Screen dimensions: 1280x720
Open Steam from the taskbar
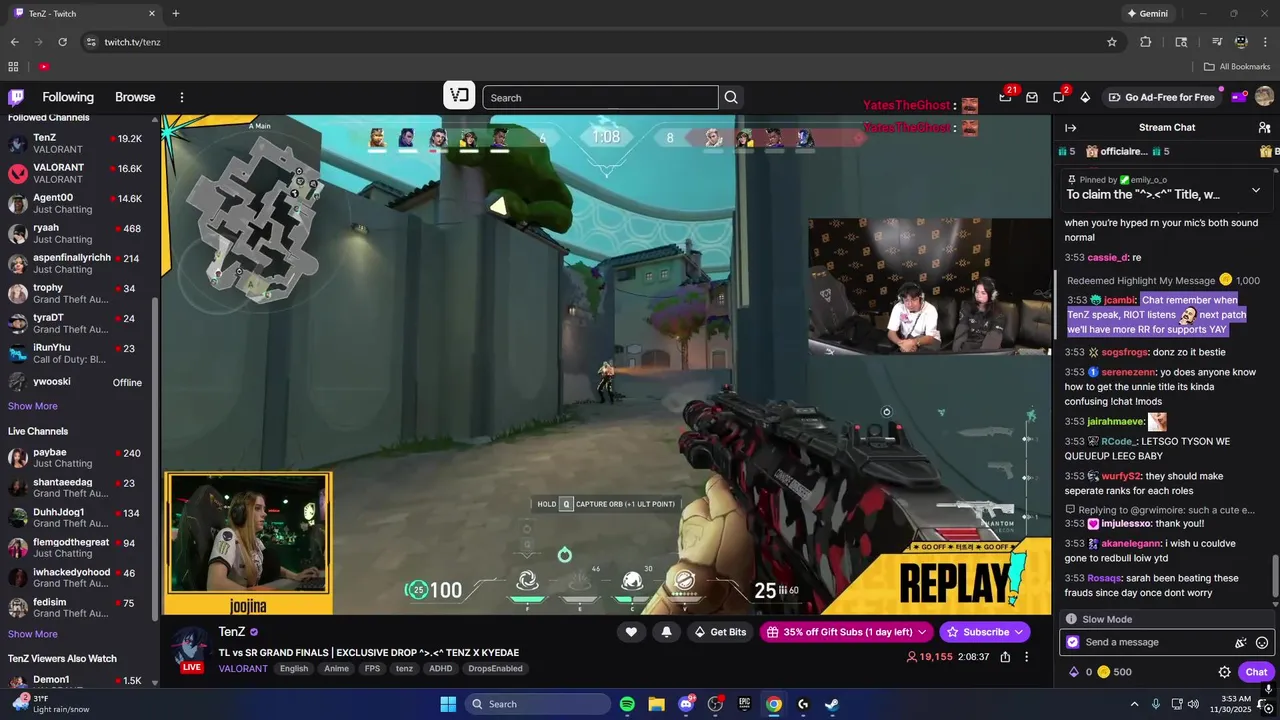pos(832,704)
